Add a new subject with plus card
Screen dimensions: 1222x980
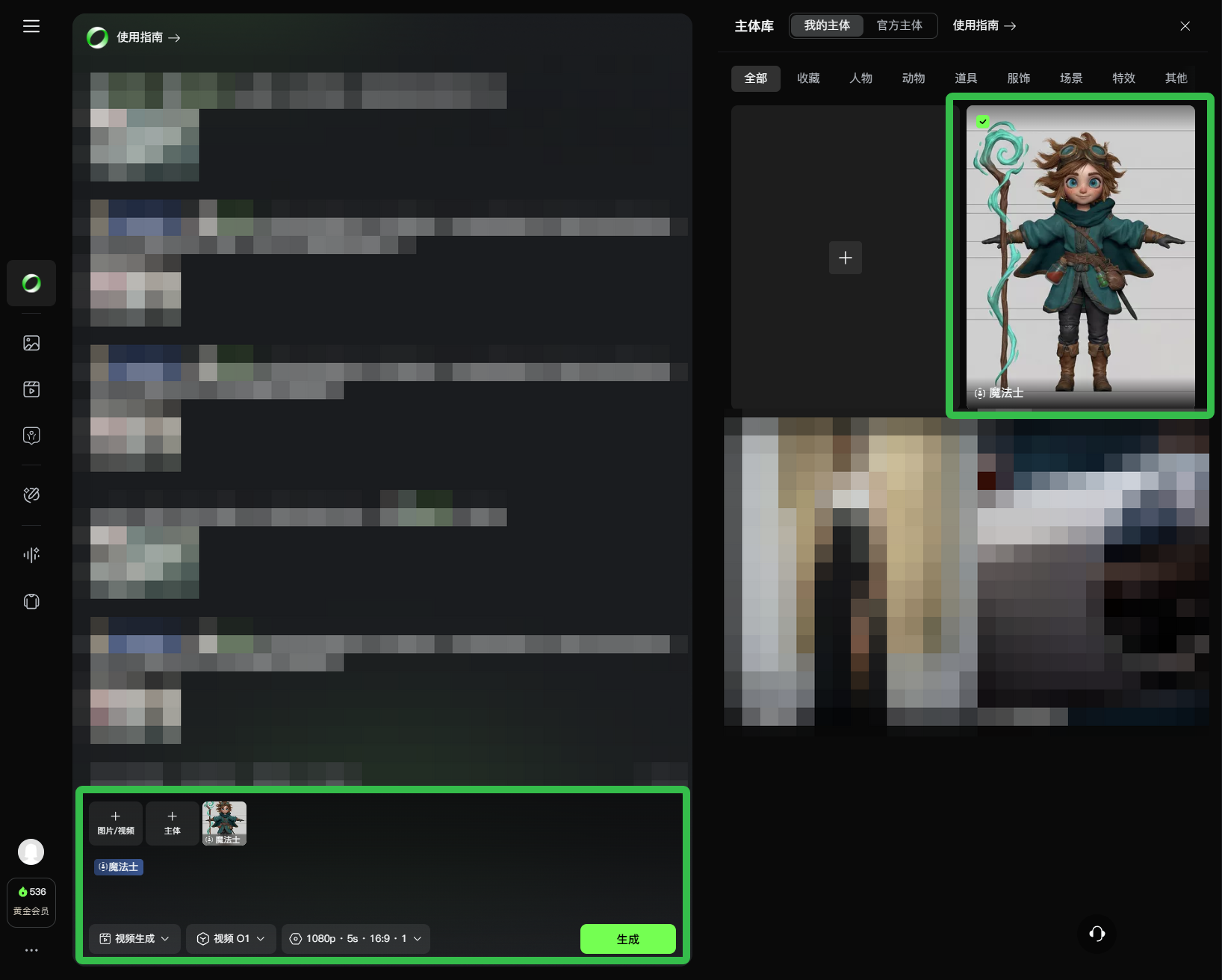tap(845, 258)
